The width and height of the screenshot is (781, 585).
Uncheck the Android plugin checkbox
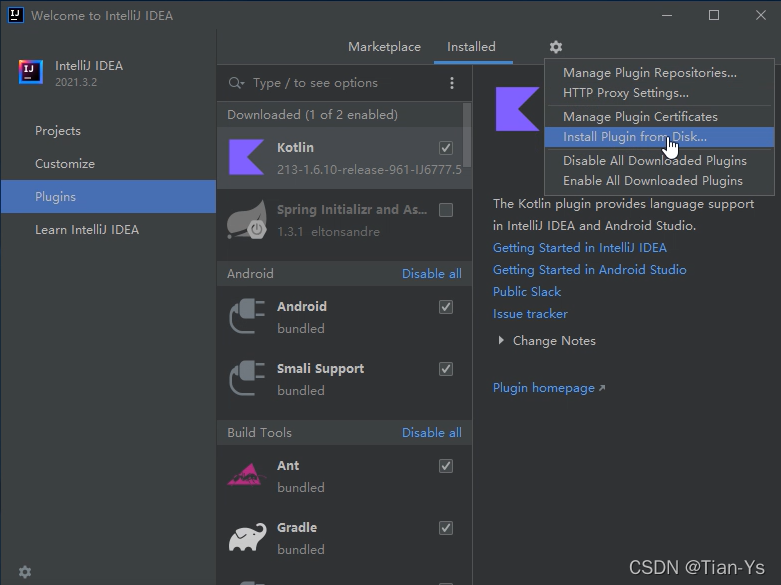[446, 307]
